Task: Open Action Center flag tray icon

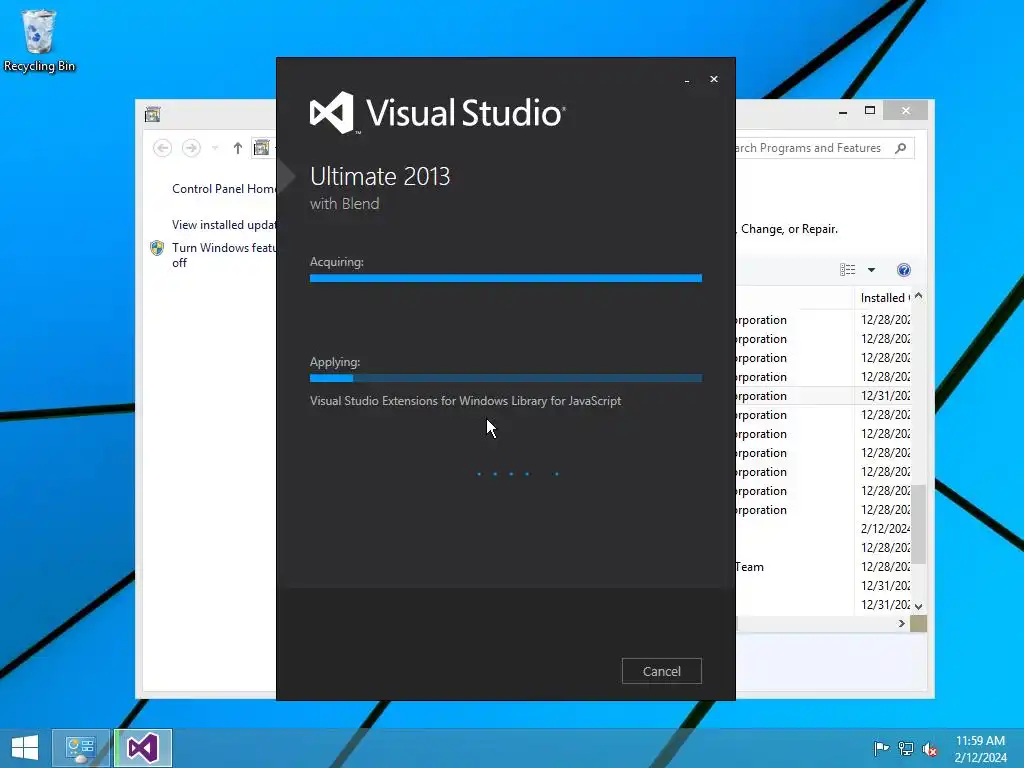Action: click(x=881, y=748)
